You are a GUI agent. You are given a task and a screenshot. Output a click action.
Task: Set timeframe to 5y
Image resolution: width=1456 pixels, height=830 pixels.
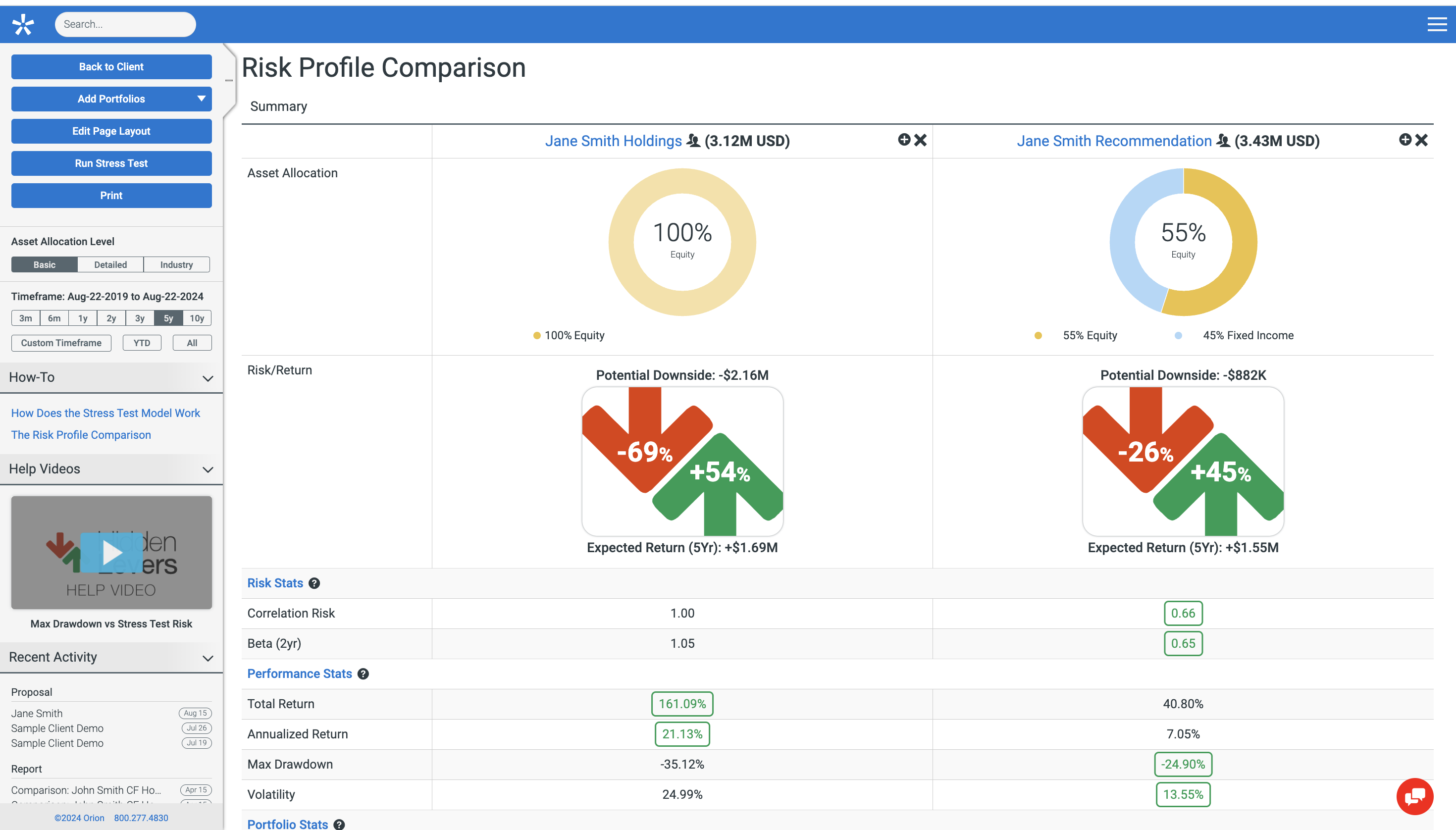[168, 318]
